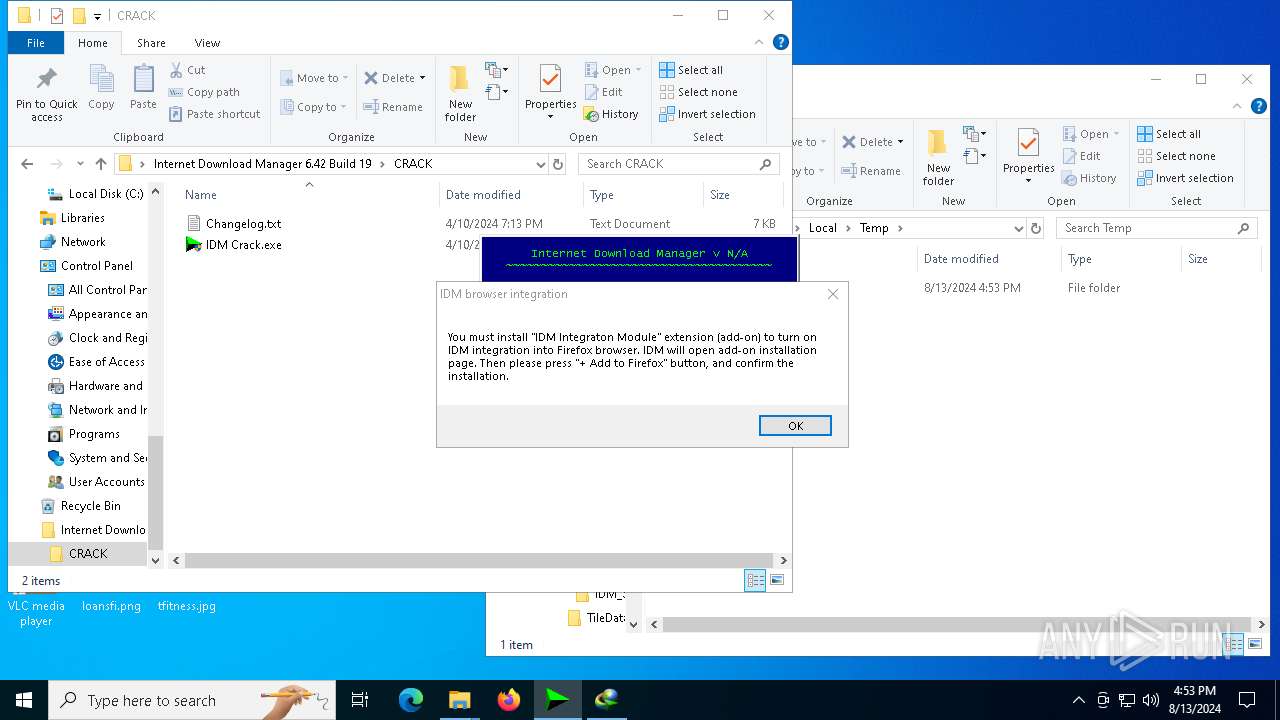Open File Explorer from taskbar

click(x=460, y=700)
